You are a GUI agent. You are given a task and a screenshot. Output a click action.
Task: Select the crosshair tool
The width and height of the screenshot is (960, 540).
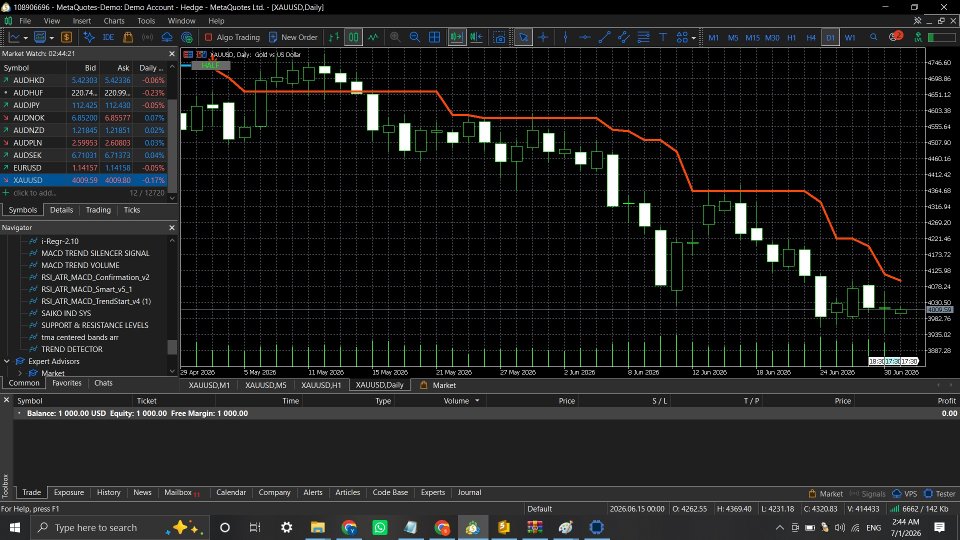coord(543,37)
